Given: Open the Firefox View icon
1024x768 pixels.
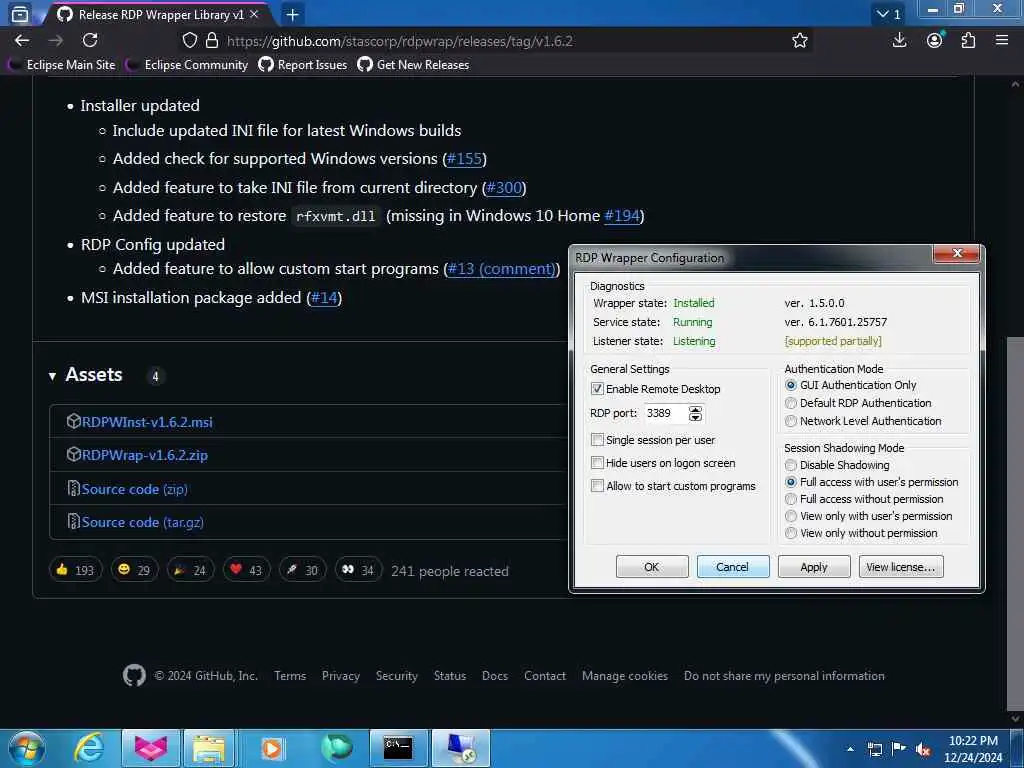Looking at the screenshot, I should pyautogui.click(x=20, y=14).
